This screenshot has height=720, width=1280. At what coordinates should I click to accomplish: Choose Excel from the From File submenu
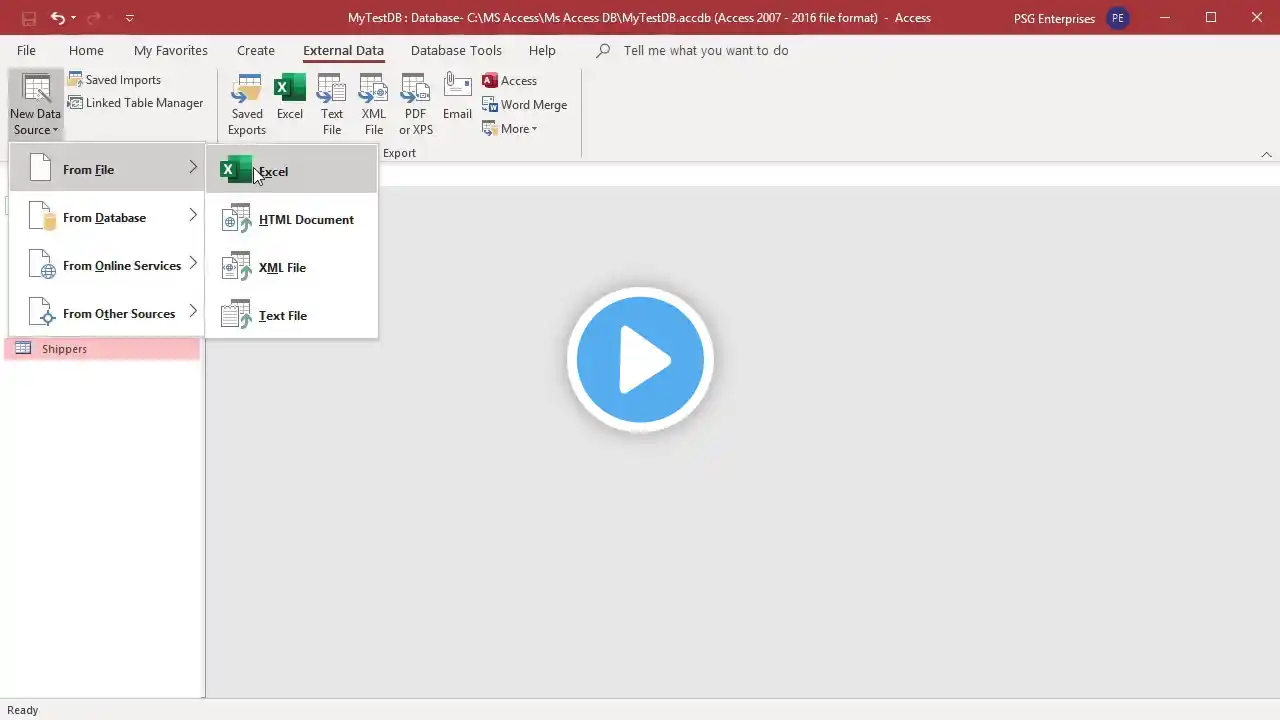tap(292, 171)
